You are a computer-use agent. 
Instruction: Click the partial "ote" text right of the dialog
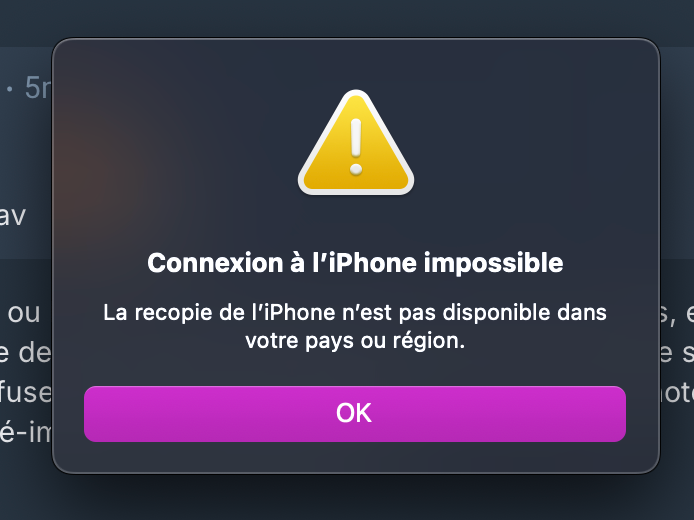[x=677, y=393]
